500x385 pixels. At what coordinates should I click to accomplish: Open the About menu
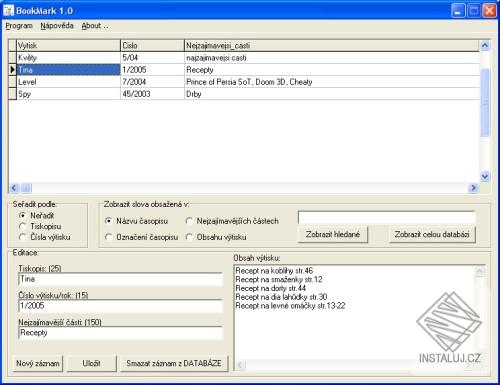(95, 26)
